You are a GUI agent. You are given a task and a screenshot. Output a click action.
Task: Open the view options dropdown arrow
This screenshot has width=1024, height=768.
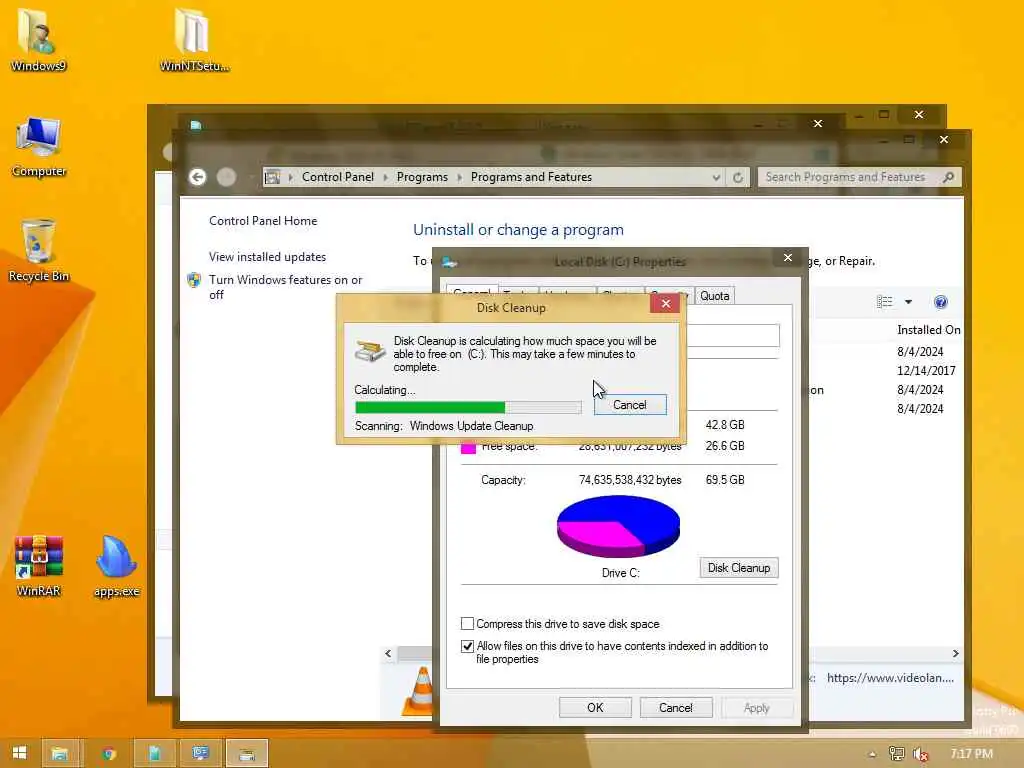tap(908, 302)
